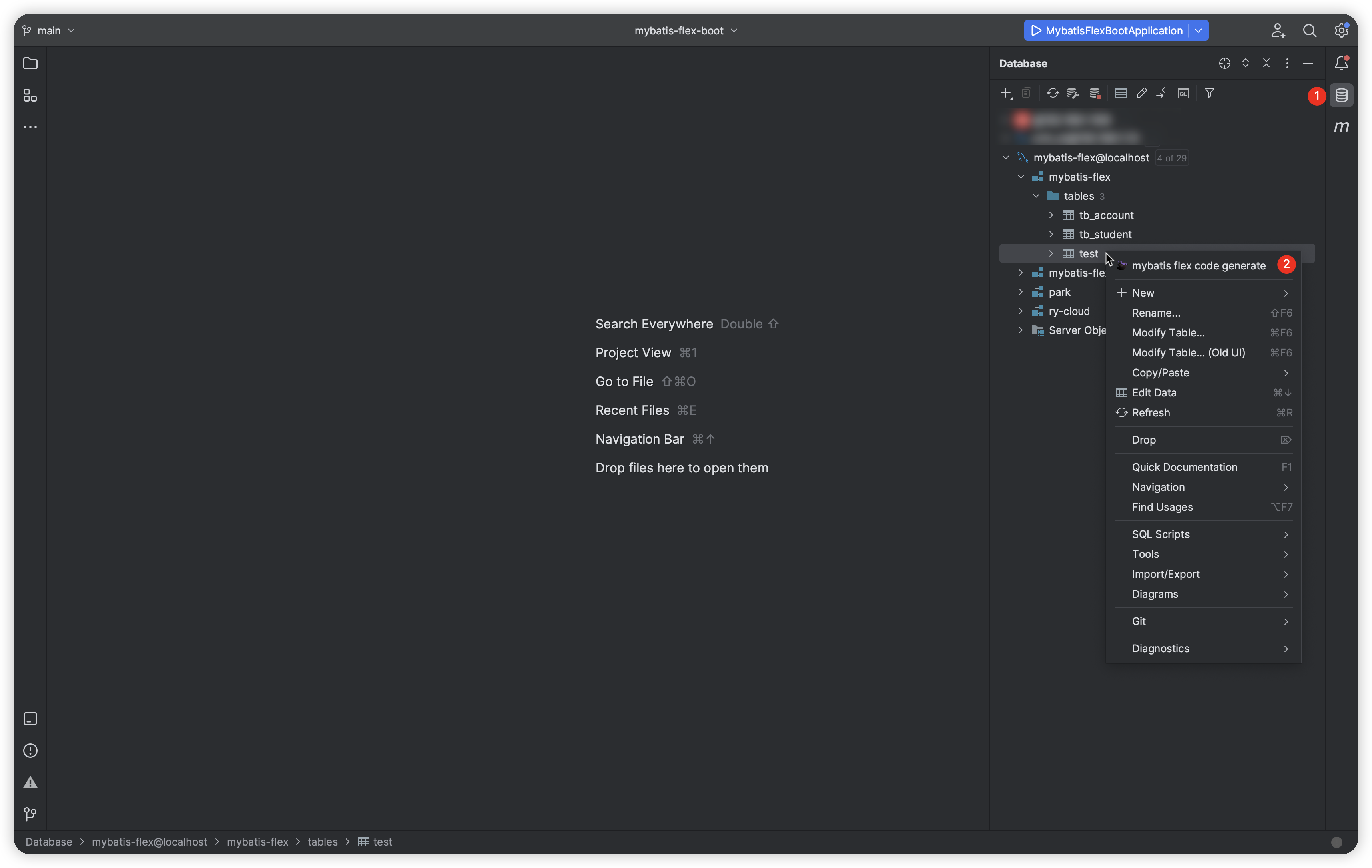Select the tb_account table row
1372x868 pixels.
point(1157,215)
